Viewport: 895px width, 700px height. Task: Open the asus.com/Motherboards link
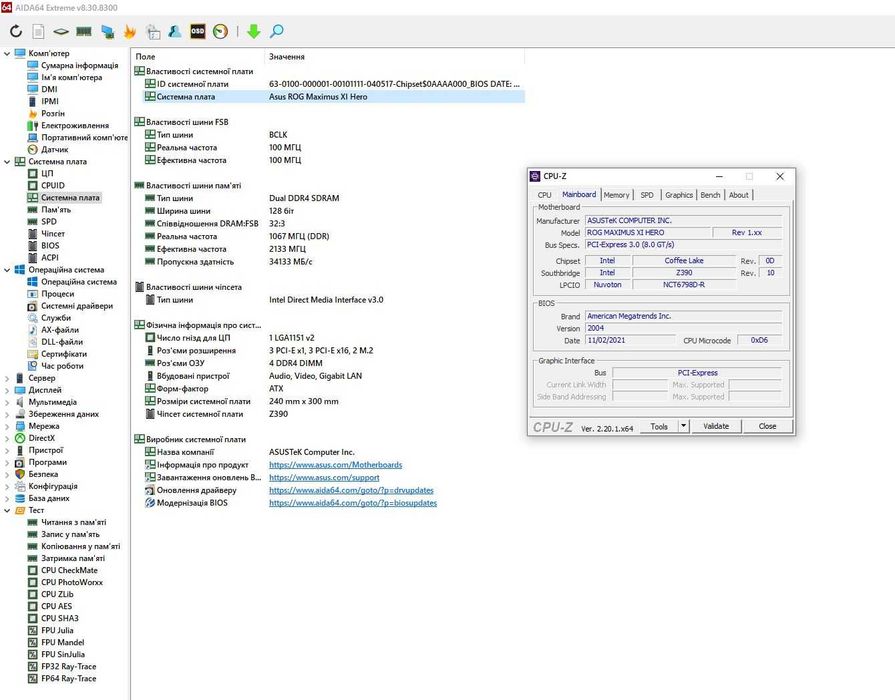336,465
